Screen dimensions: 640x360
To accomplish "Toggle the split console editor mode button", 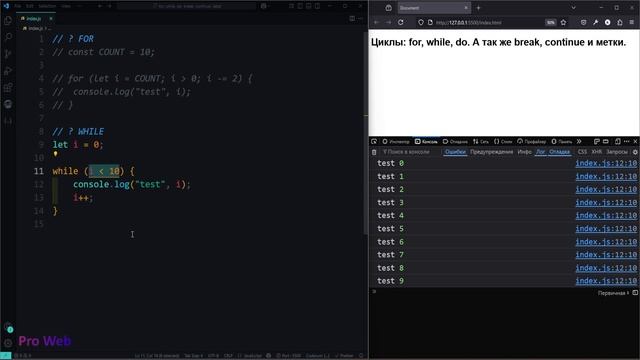I will coord(635,293).
